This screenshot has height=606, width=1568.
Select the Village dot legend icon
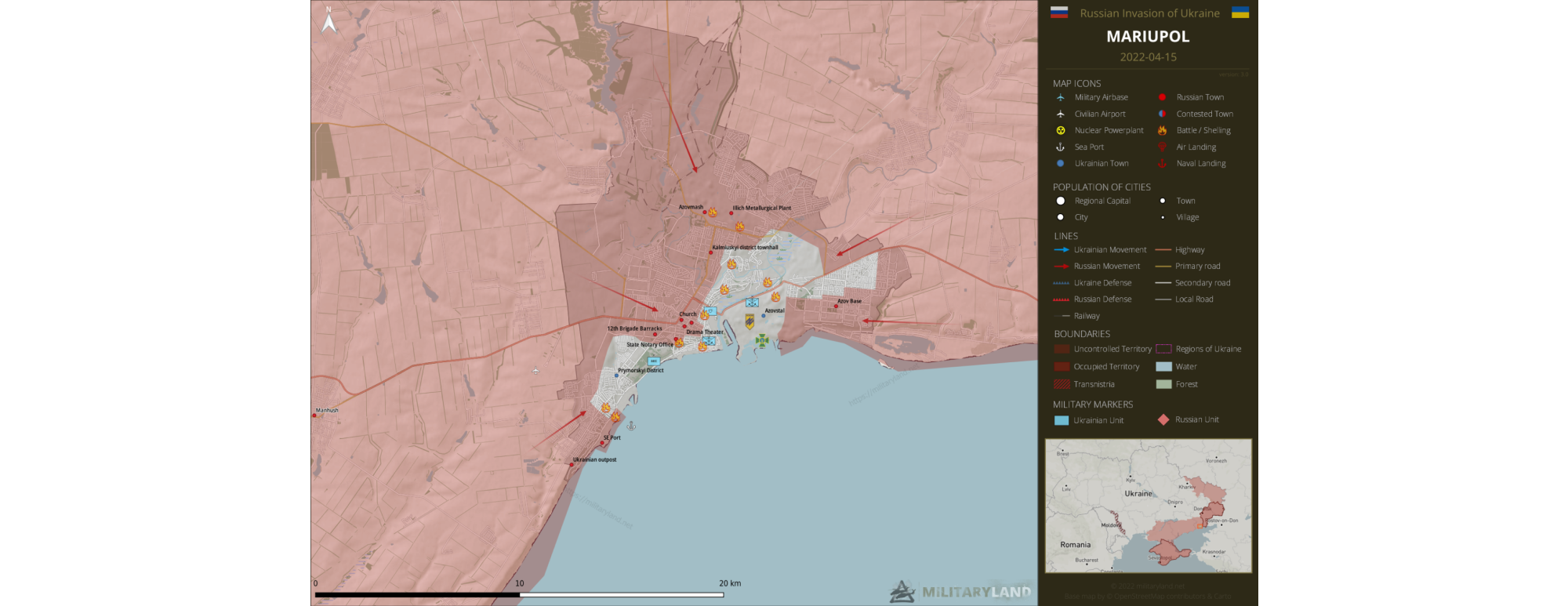click(1162, 217)
